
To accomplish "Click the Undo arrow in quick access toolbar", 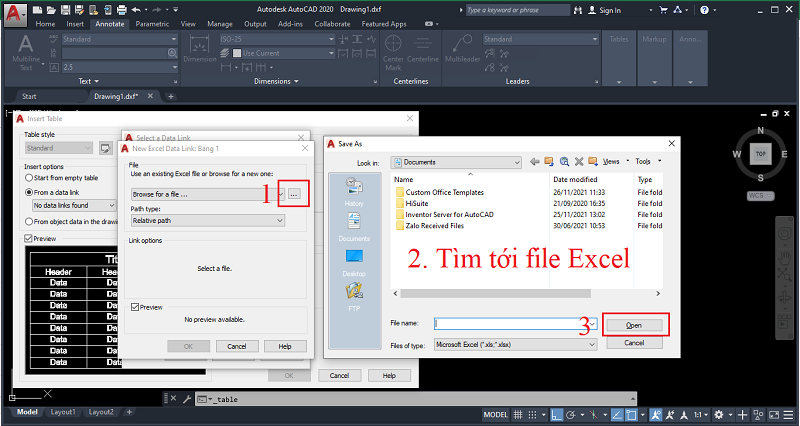I will 136,10.
